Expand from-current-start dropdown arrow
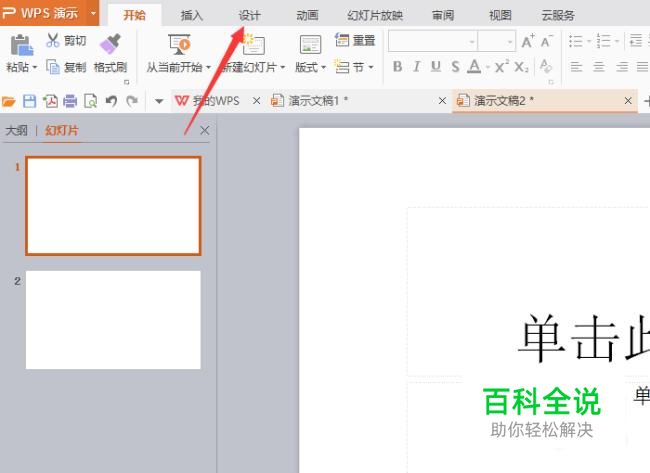 pos(209,67)
